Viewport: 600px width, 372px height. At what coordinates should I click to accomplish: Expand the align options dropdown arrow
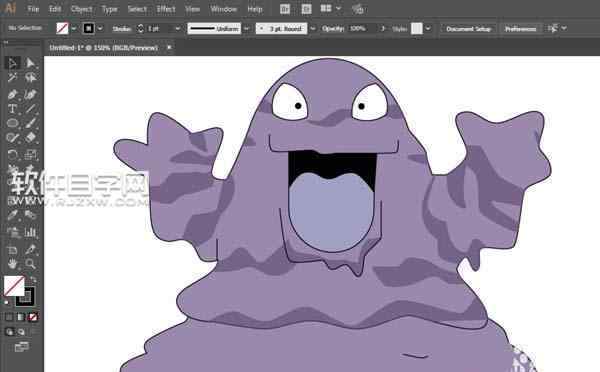click(564, 28)
